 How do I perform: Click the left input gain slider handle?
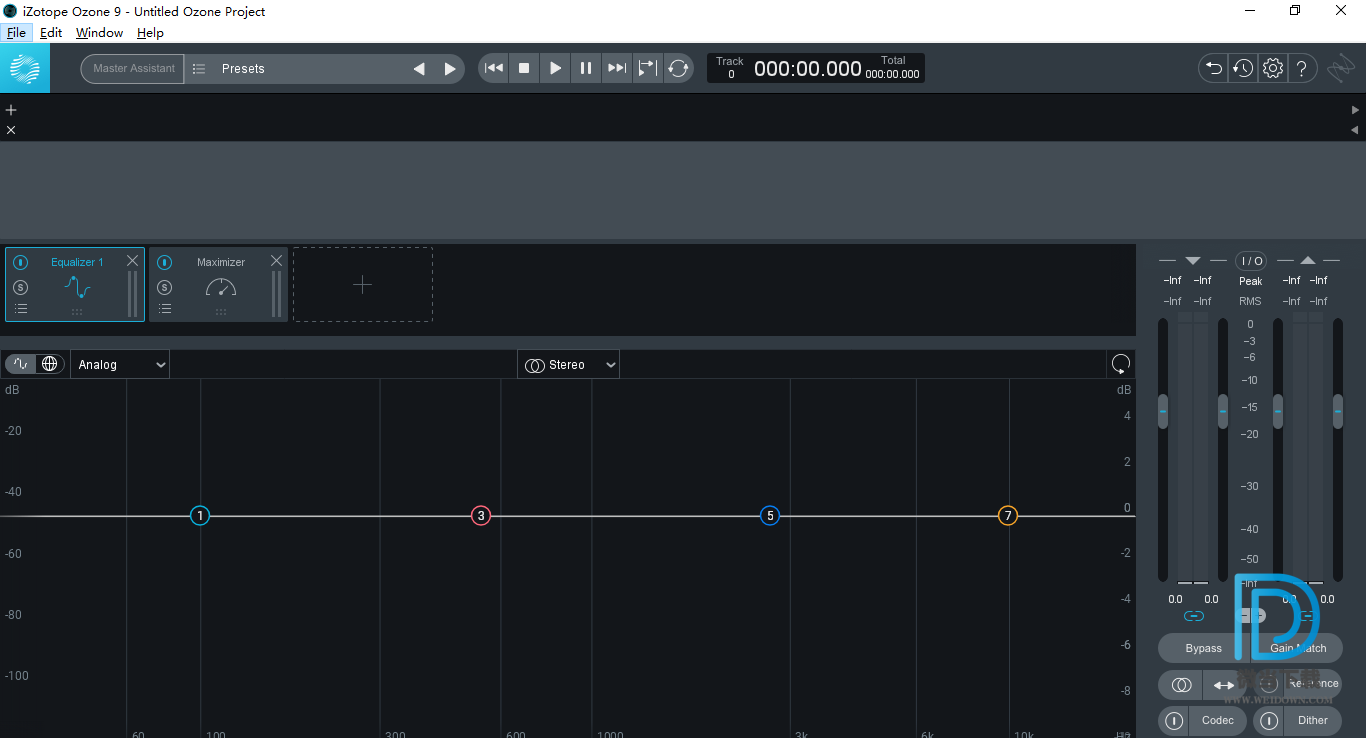pyautogui.click(x=1163, y=411)
